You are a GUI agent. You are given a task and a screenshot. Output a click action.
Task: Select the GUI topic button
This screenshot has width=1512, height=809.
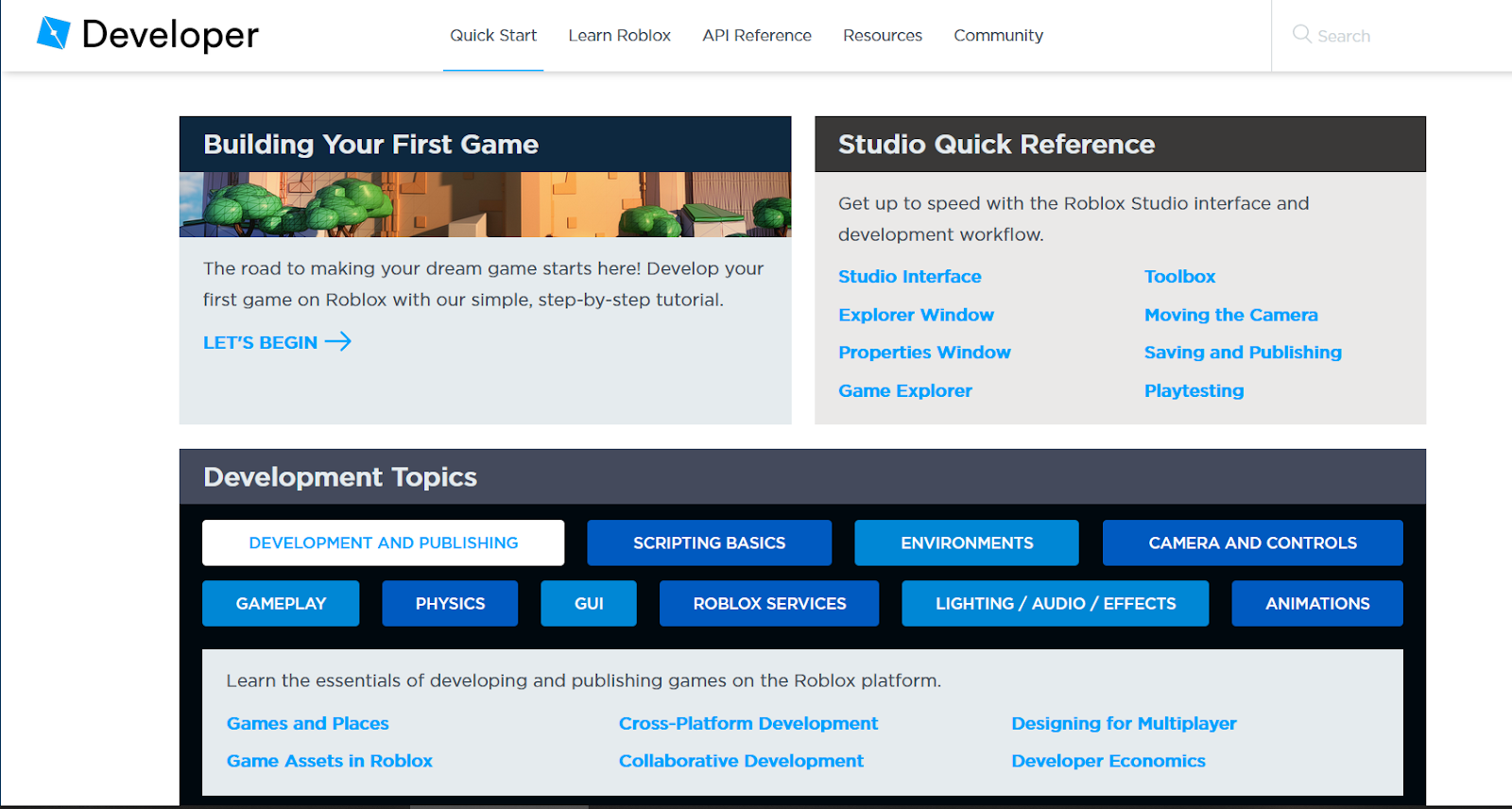coord(589,603)
